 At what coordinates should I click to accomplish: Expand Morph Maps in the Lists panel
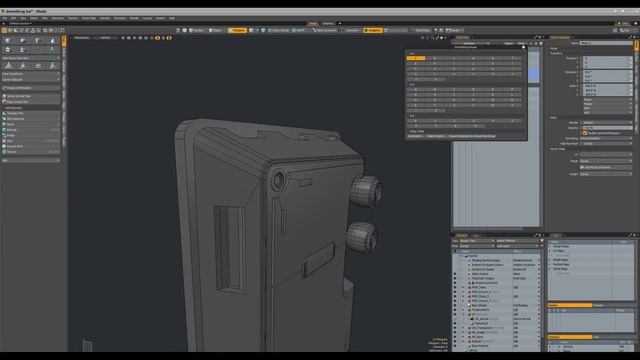pos(550,260)
